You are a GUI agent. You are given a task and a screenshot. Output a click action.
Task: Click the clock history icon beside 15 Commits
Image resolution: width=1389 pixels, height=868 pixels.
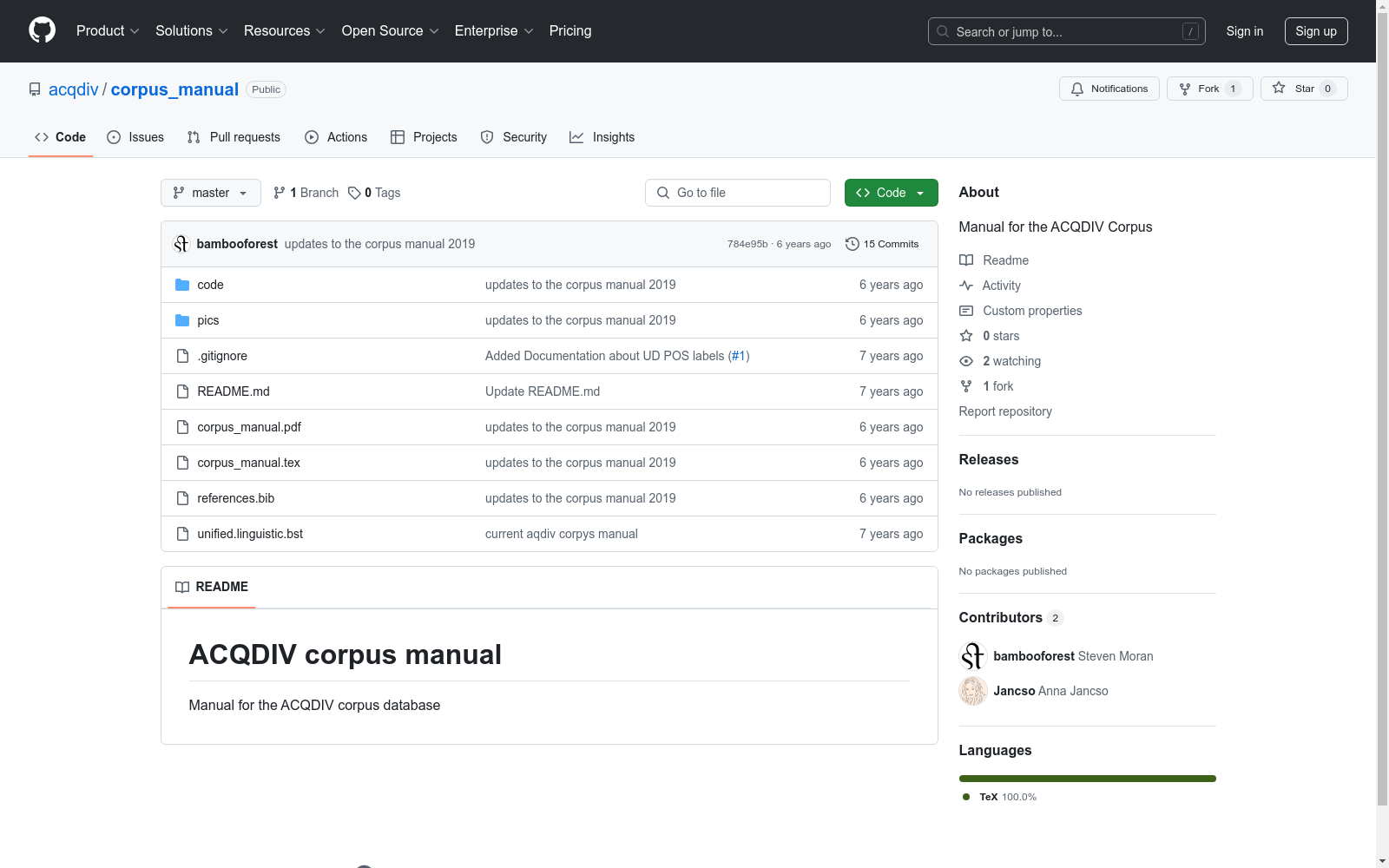(x=852, y=244)
